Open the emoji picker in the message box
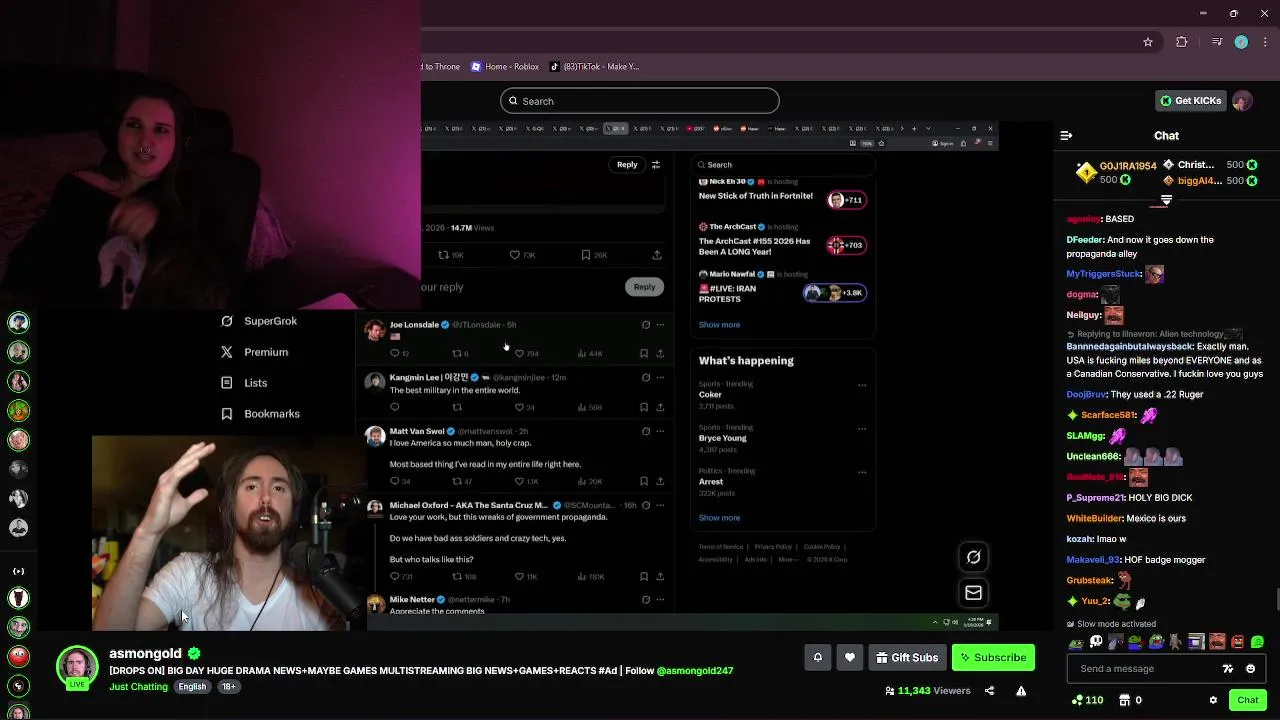1280x720 pixels. (1251, 669)
